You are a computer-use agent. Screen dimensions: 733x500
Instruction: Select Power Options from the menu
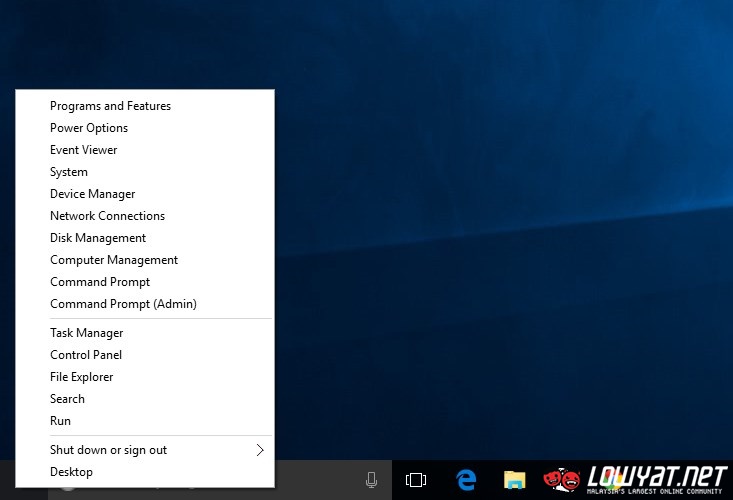click(x=89, y=128)
